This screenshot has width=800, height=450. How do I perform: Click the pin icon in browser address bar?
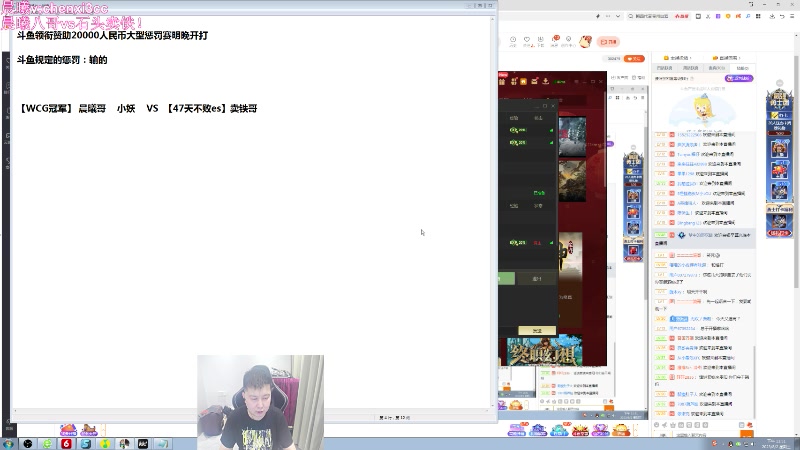click(x=598, y=16)
